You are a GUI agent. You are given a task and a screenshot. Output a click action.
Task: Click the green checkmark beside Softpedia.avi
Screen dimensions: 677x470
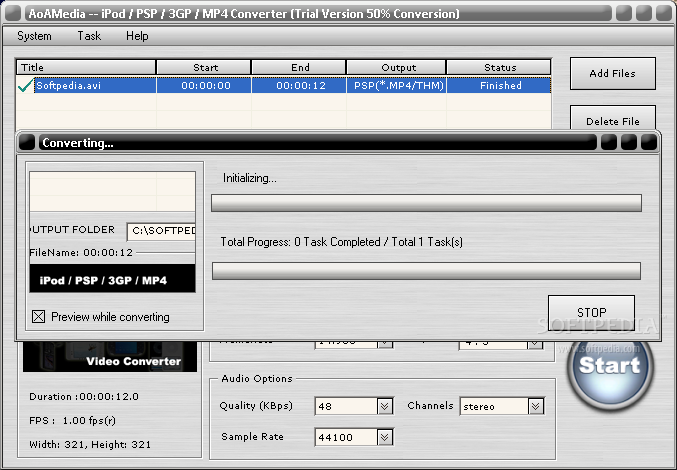[x=26, y=85]
